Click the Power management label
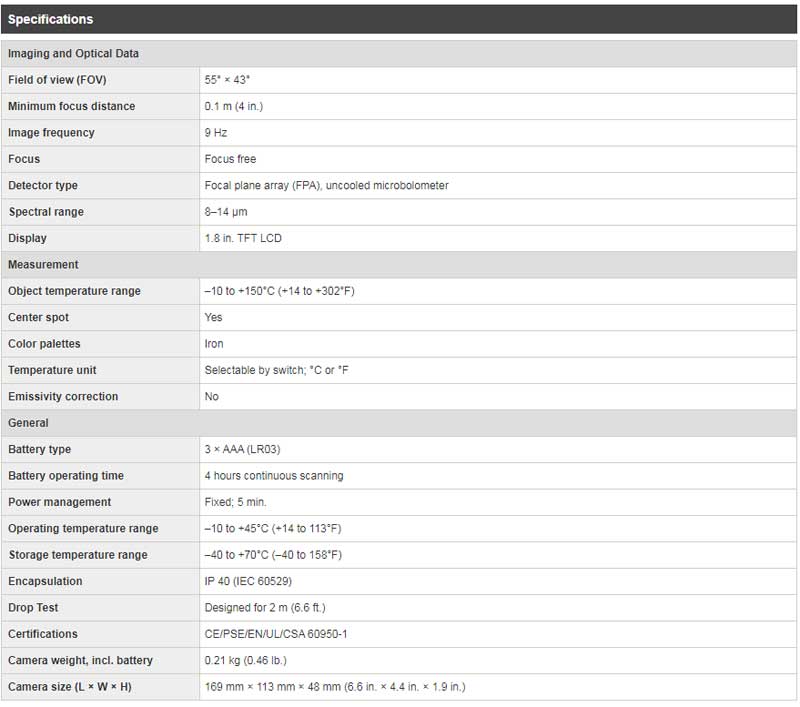 pyautogui.click(x=59, y=502)
